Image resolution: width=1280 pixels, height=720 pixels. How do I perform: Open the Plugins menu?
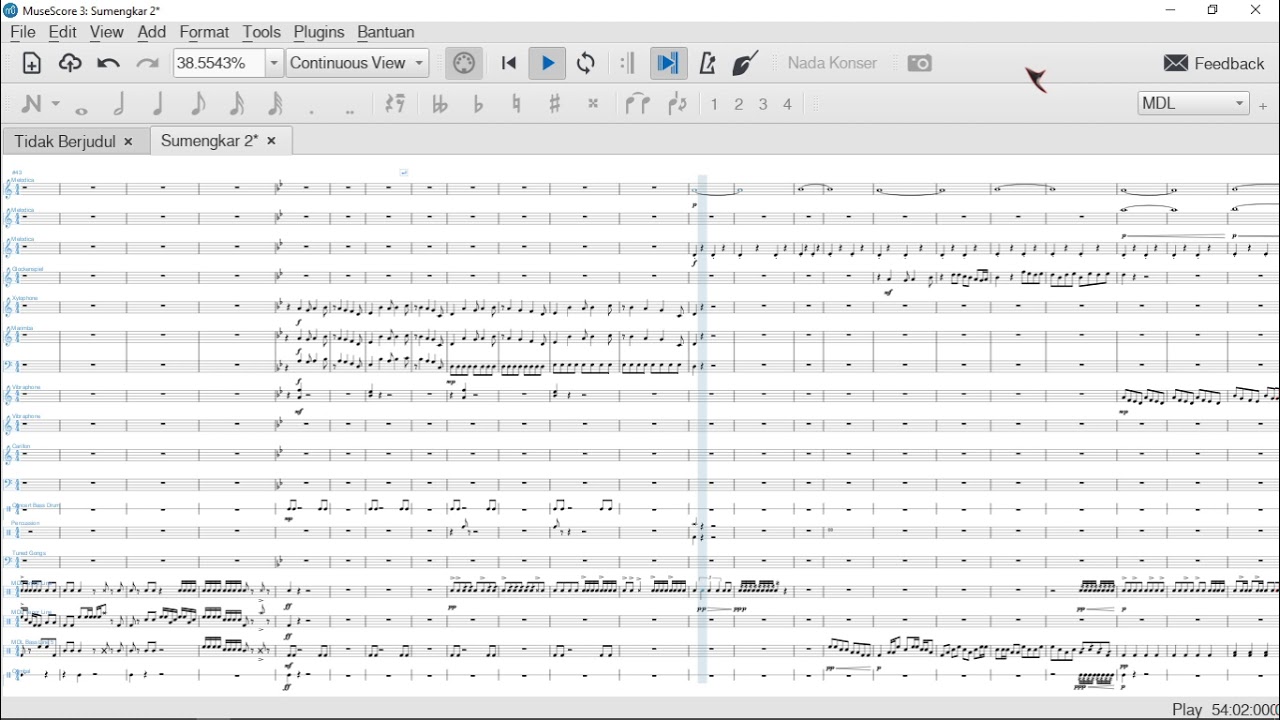click(319, 33)
